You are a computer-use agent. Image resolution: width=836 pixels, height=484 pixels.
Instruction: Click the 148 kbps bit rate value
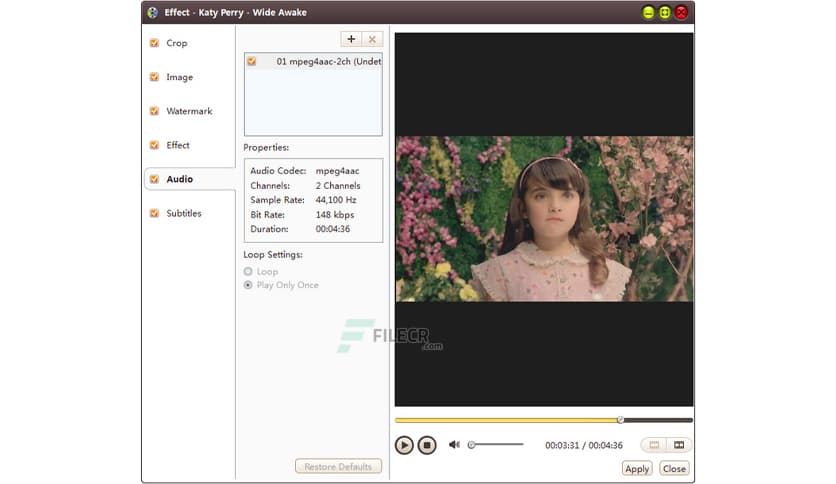pos(335,215)
